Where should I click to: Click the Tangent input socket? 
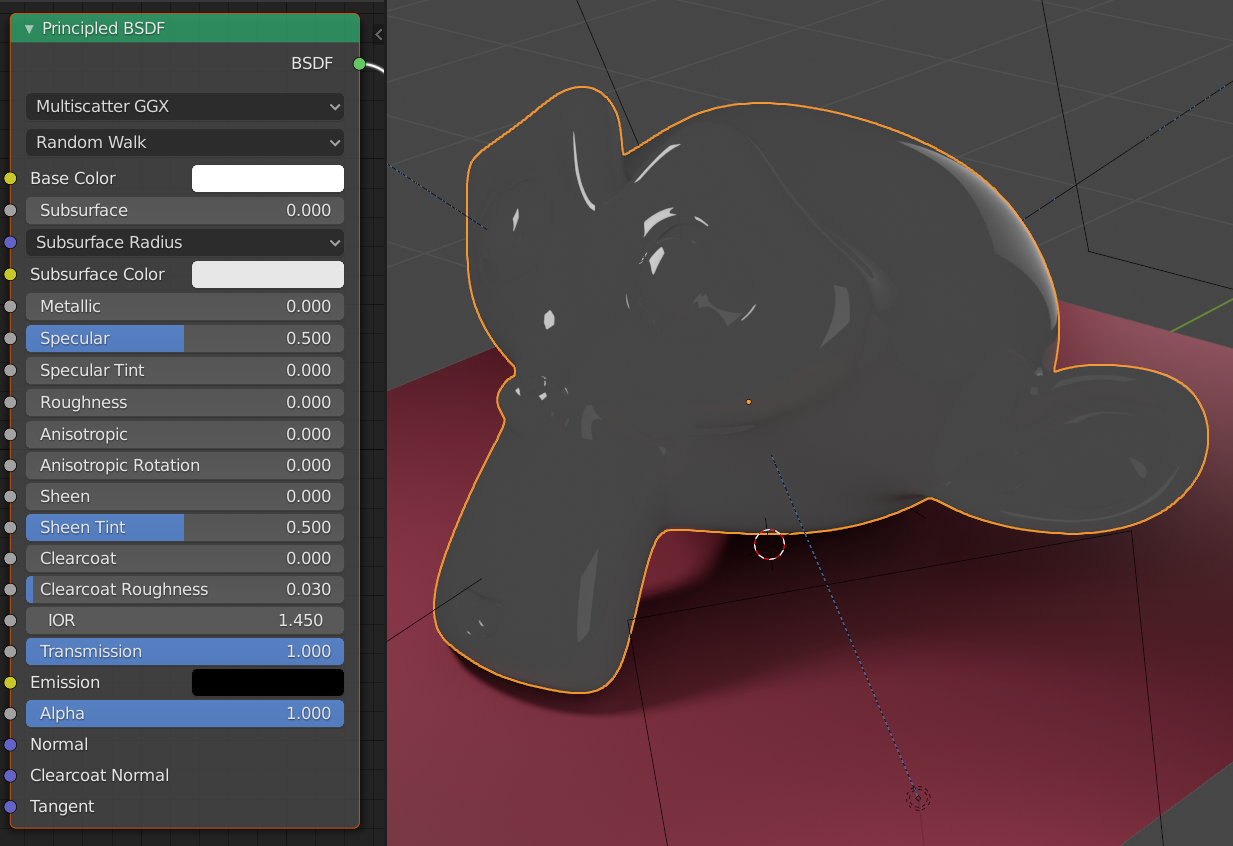pos(10,806)
